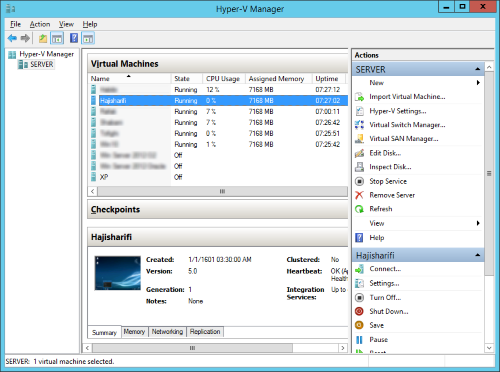Click Virtual Switch Manager... action
The image size is (500, 372).
click(x=407, y=125)
